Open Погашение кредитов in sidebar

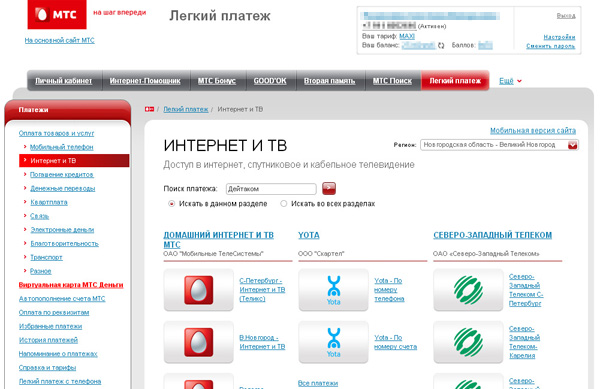coord(62,174)
